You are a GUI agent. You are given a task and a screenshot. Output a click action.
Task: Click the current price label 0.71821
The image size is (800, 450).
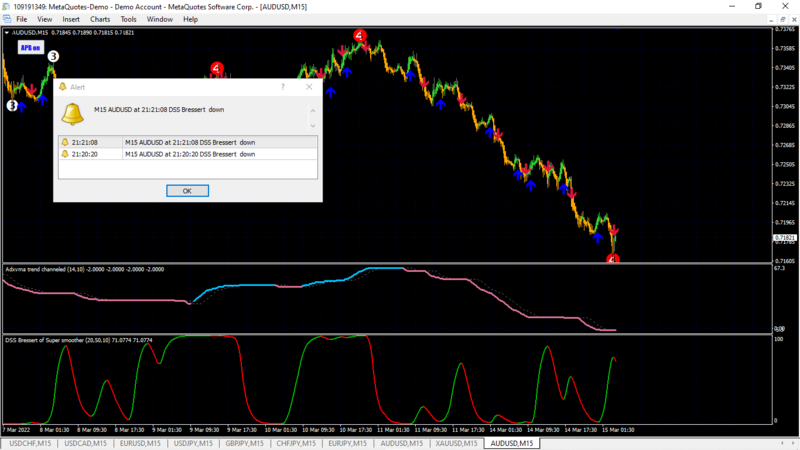785,238
